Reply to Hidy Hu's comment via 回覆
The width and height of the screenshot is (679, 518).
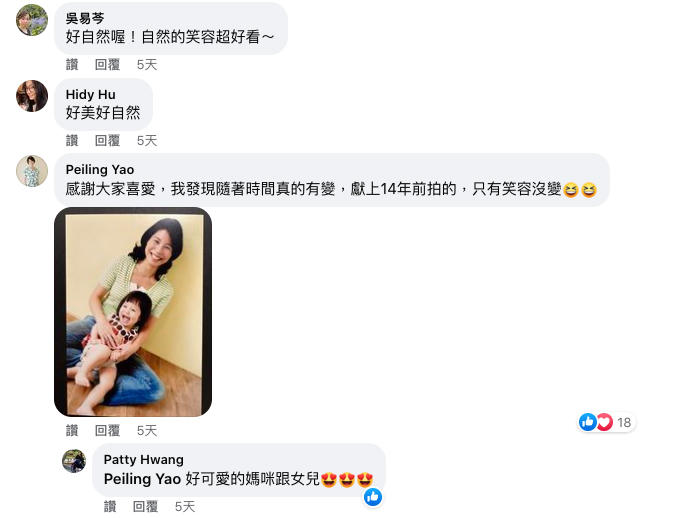[x=107, y=140]
